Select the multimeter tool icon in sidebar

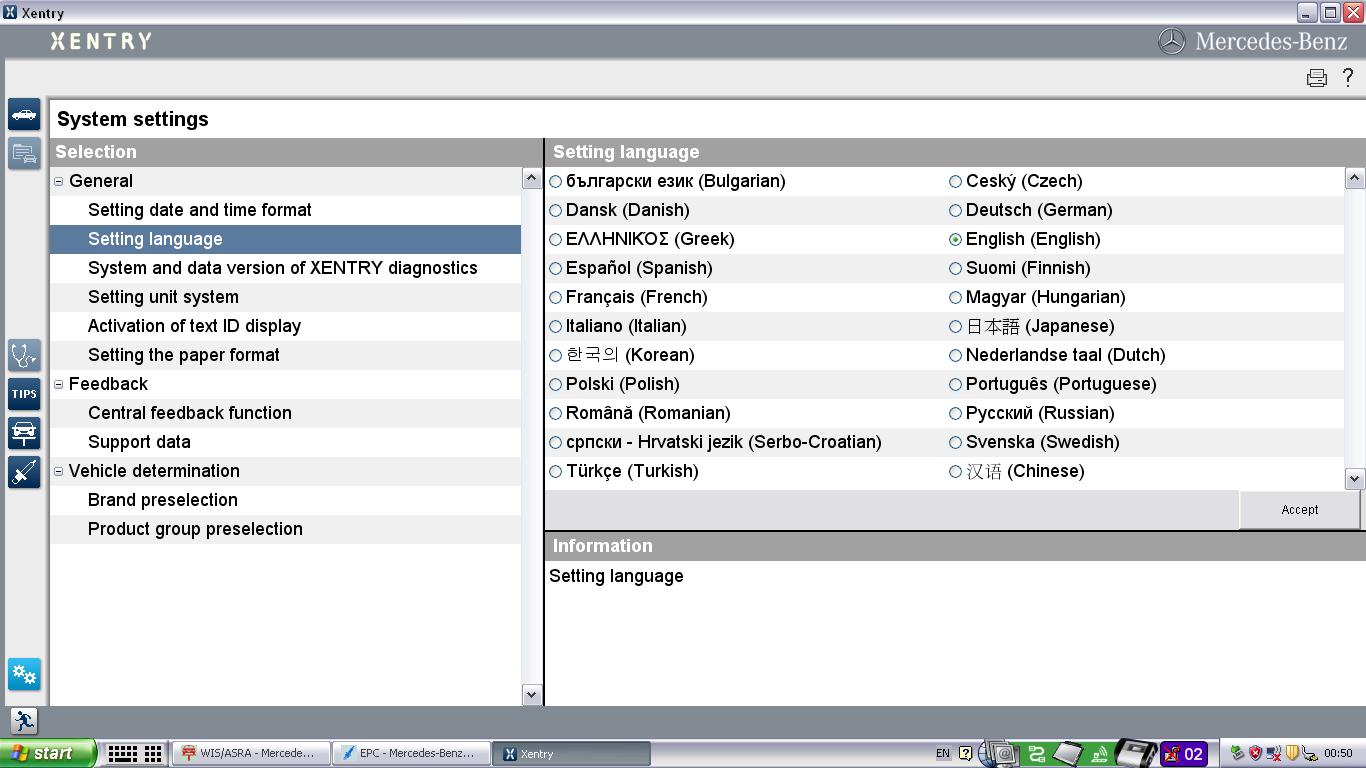point(23,472)
